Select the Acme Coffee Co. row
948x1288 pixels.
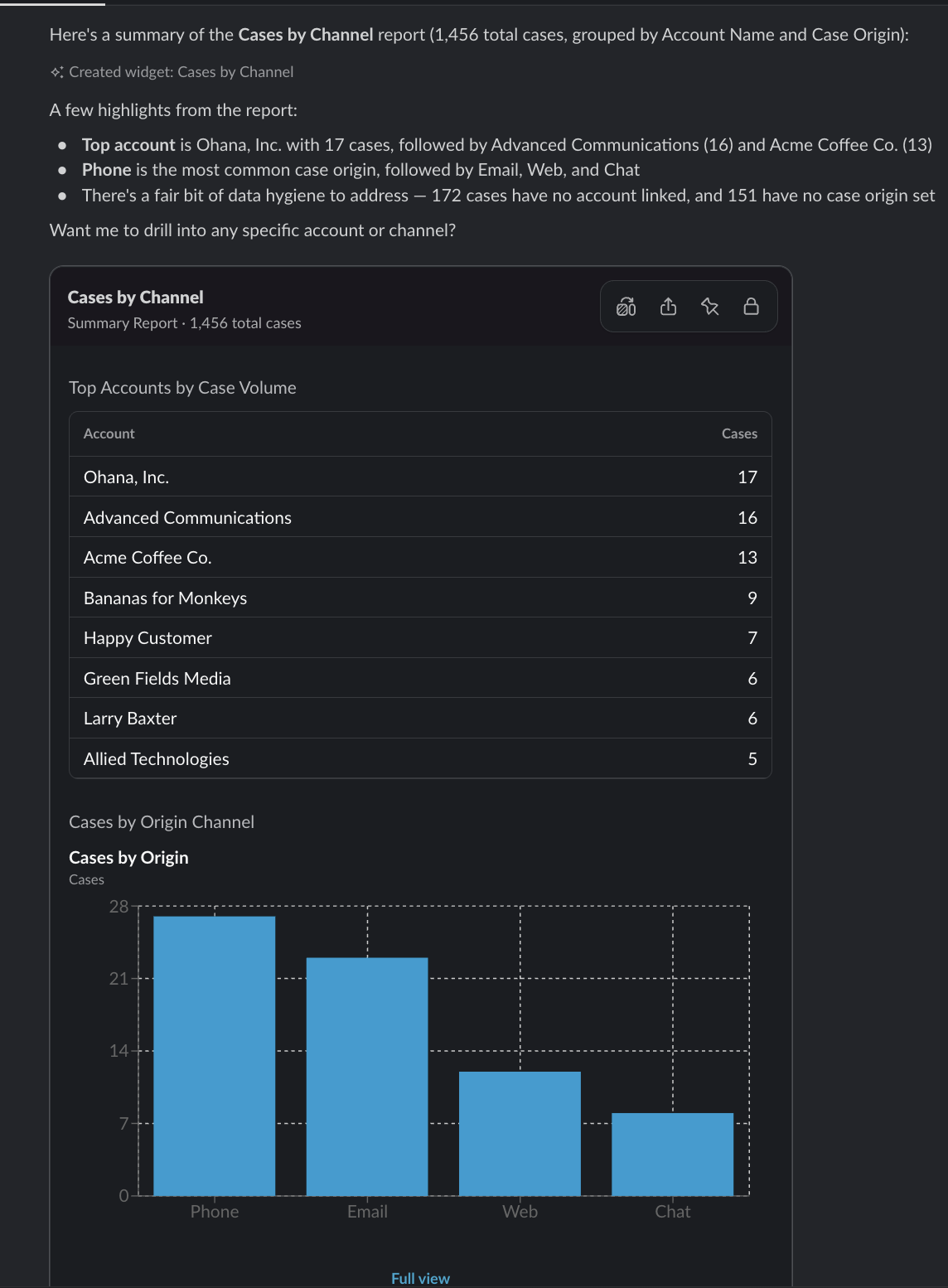click(420, 557)
